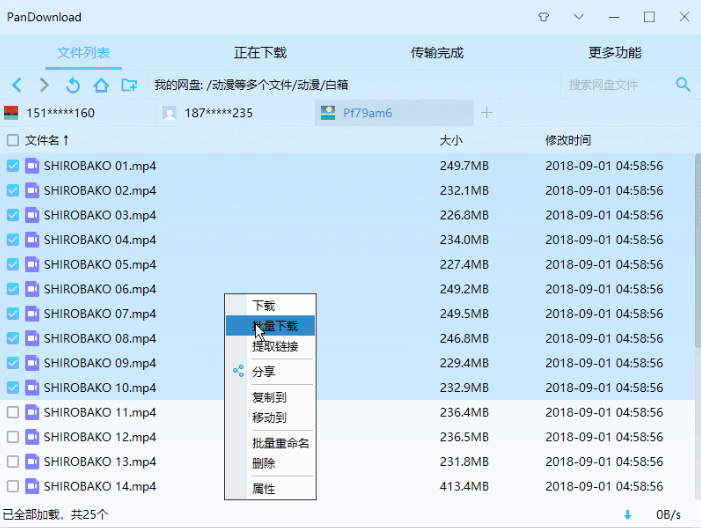This screenshot has width=701, height=528.
Task: Click modified time of SHIROBAKO 10.mp4
Action: [604, 388]
